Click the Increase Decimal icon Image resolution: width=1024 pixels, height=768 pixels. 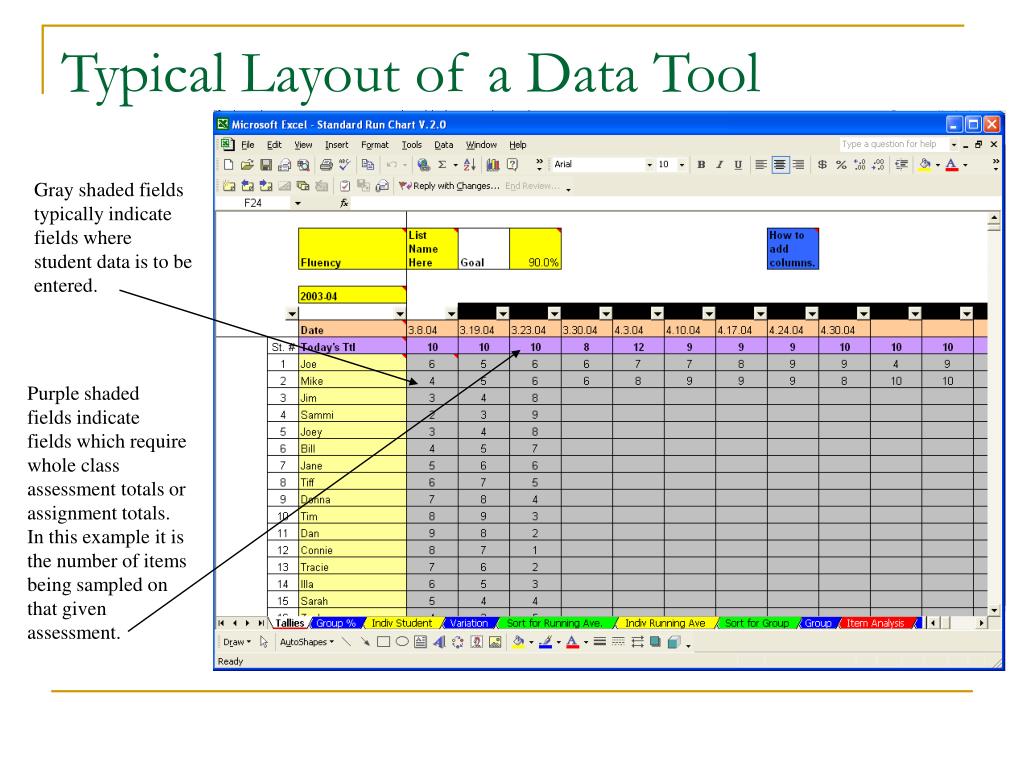859,165
